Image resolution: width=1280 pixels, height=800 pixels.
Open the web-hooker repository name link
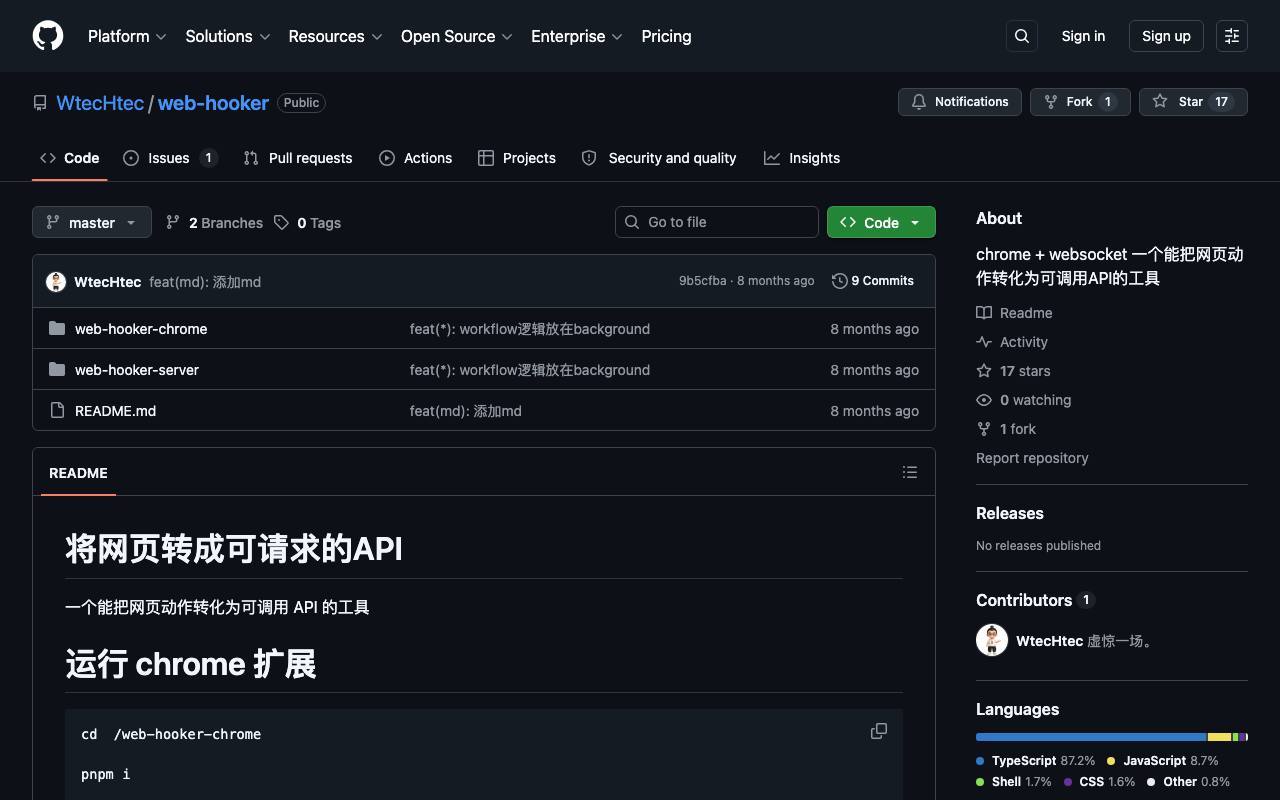(x=213, y=103)
